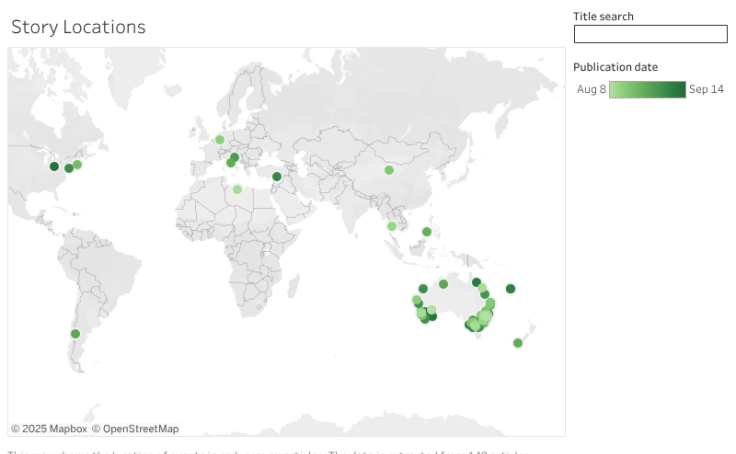Viewport: 736px width, 454px height.
Task: Select the story dot in New Zealand
Action: (518, 343)
